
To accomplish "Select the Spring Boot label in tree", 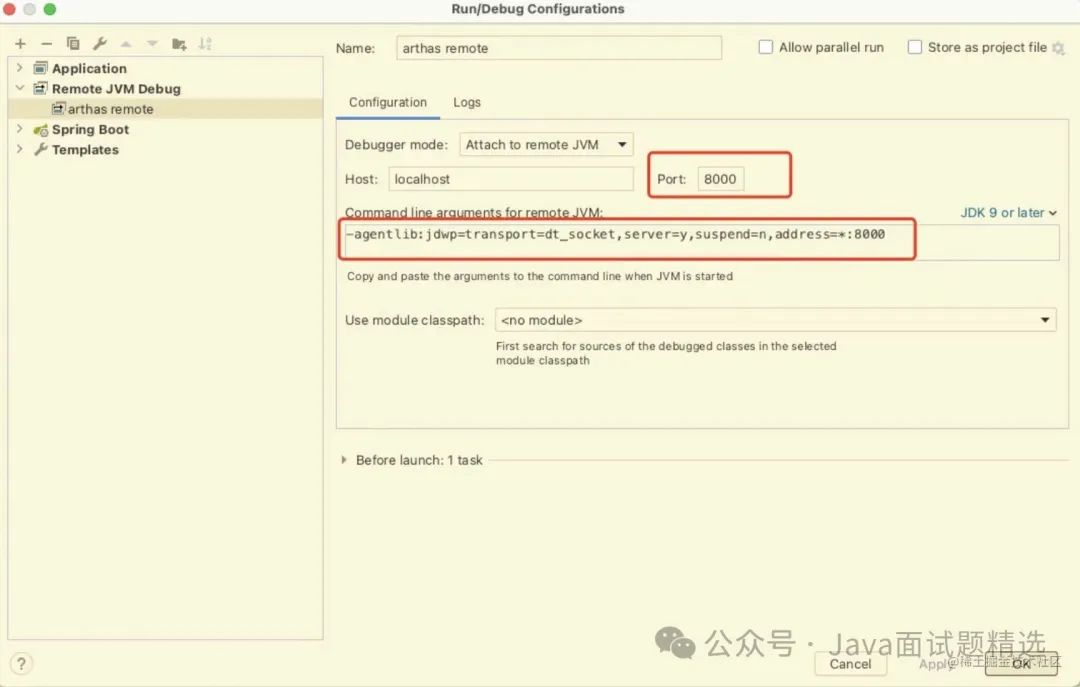I will (x=90, y=130).
